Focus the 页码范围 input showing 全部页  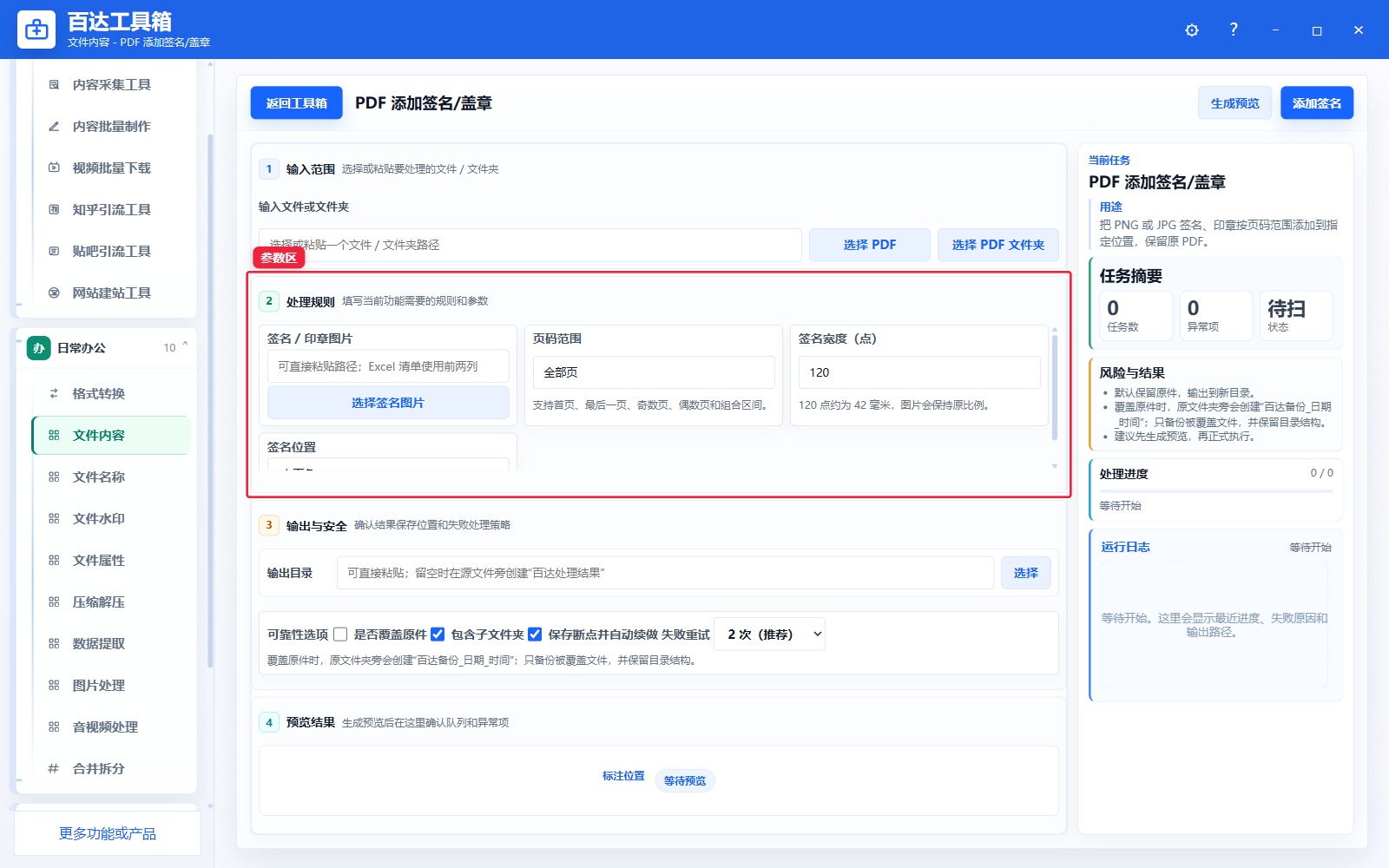(654, 372)
